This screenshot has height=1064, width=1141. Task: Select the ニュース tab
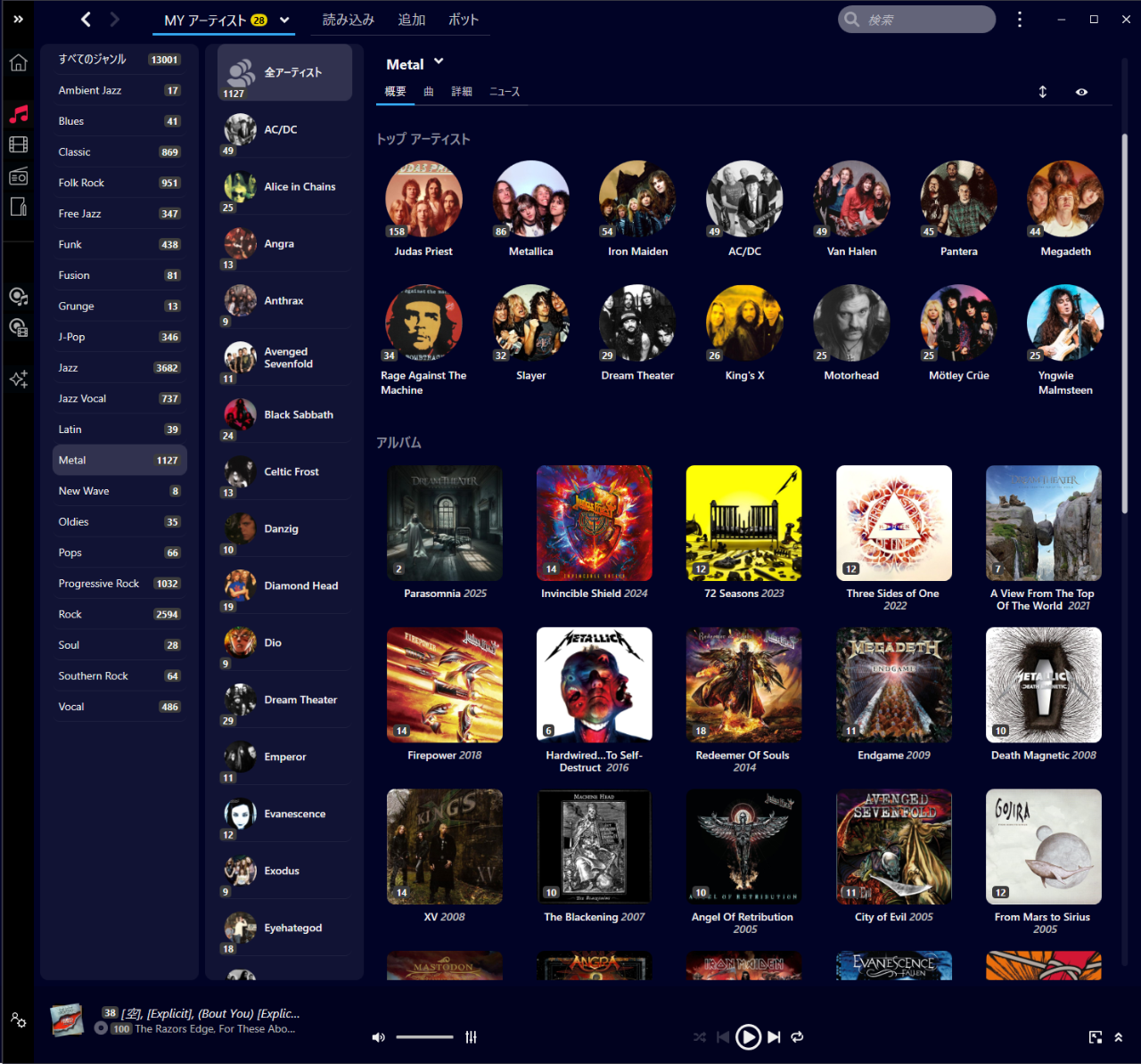pyautogui.click(x=505, y=92)
